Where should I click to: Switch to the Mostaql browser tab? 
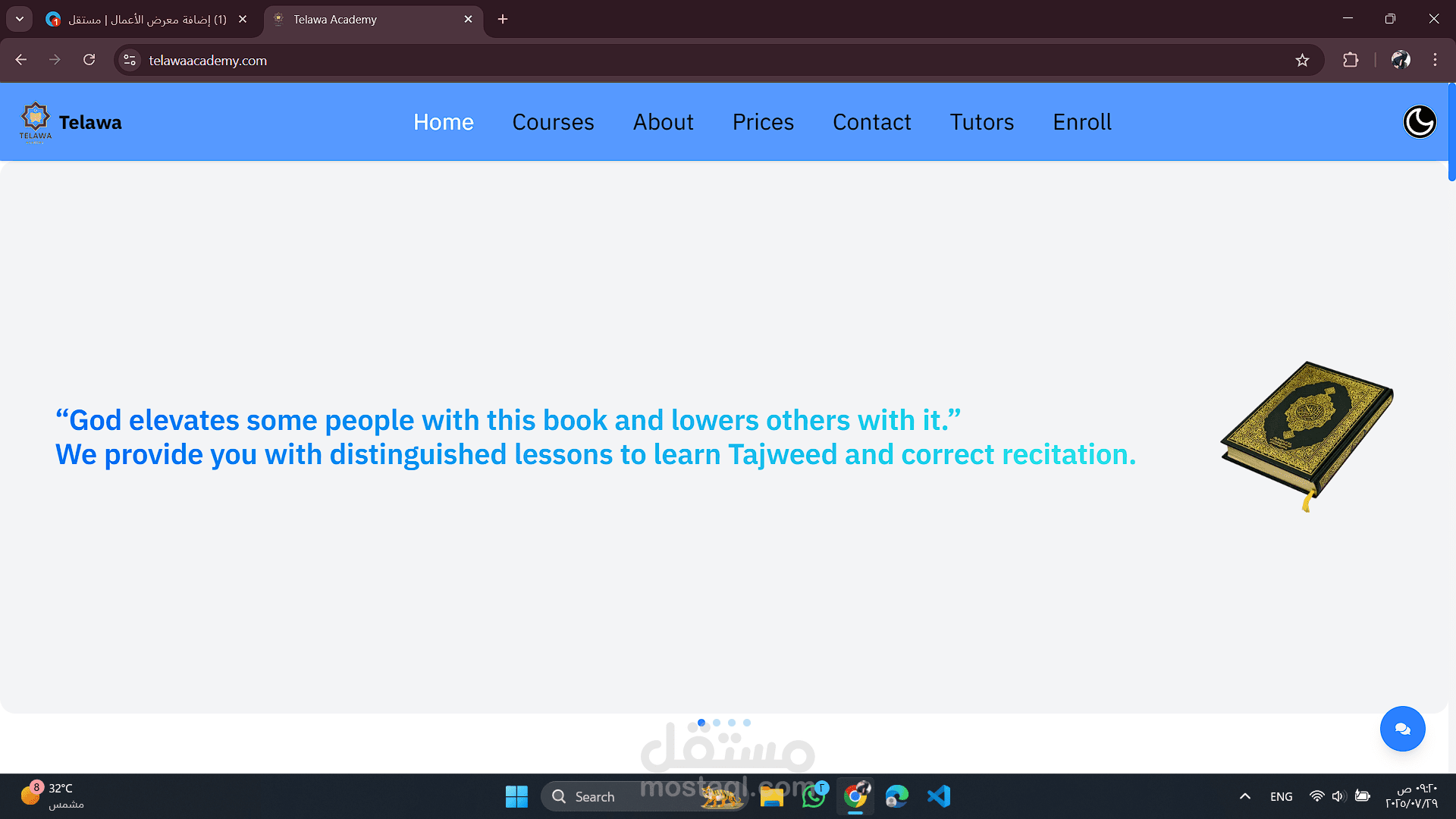[x=144, y=19]
